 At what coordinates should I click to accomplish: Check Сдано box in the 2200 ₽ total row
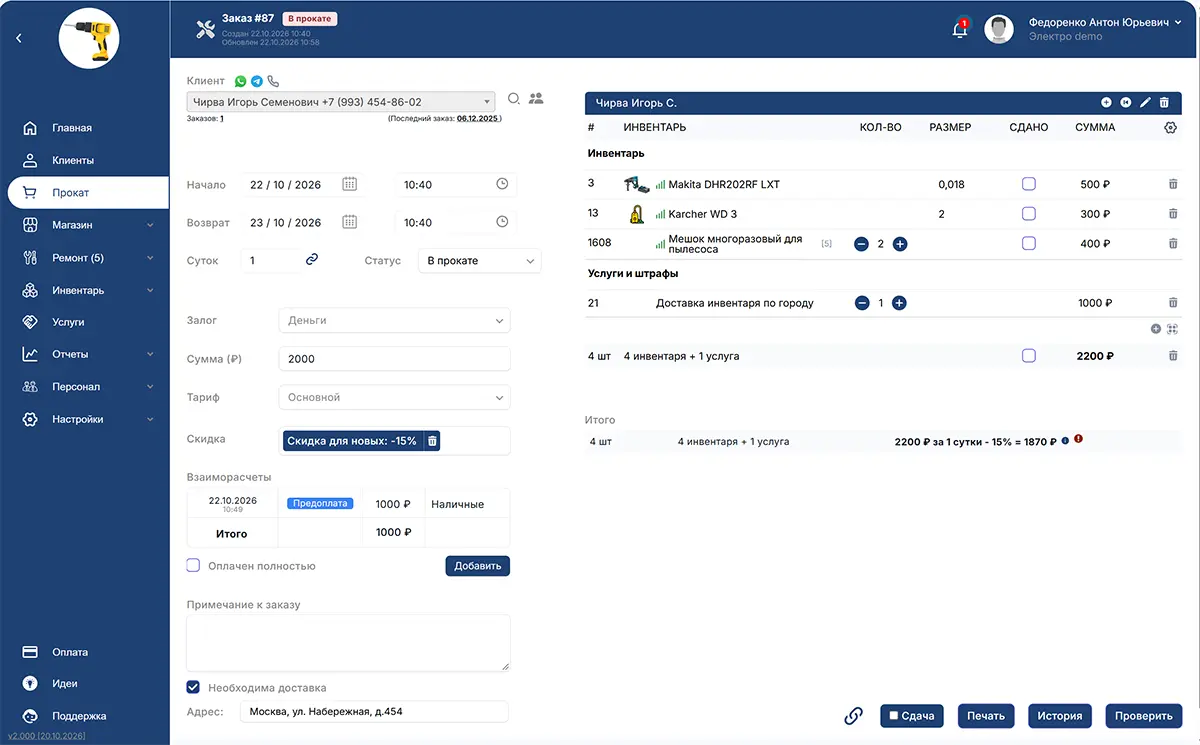point(1029,356)
